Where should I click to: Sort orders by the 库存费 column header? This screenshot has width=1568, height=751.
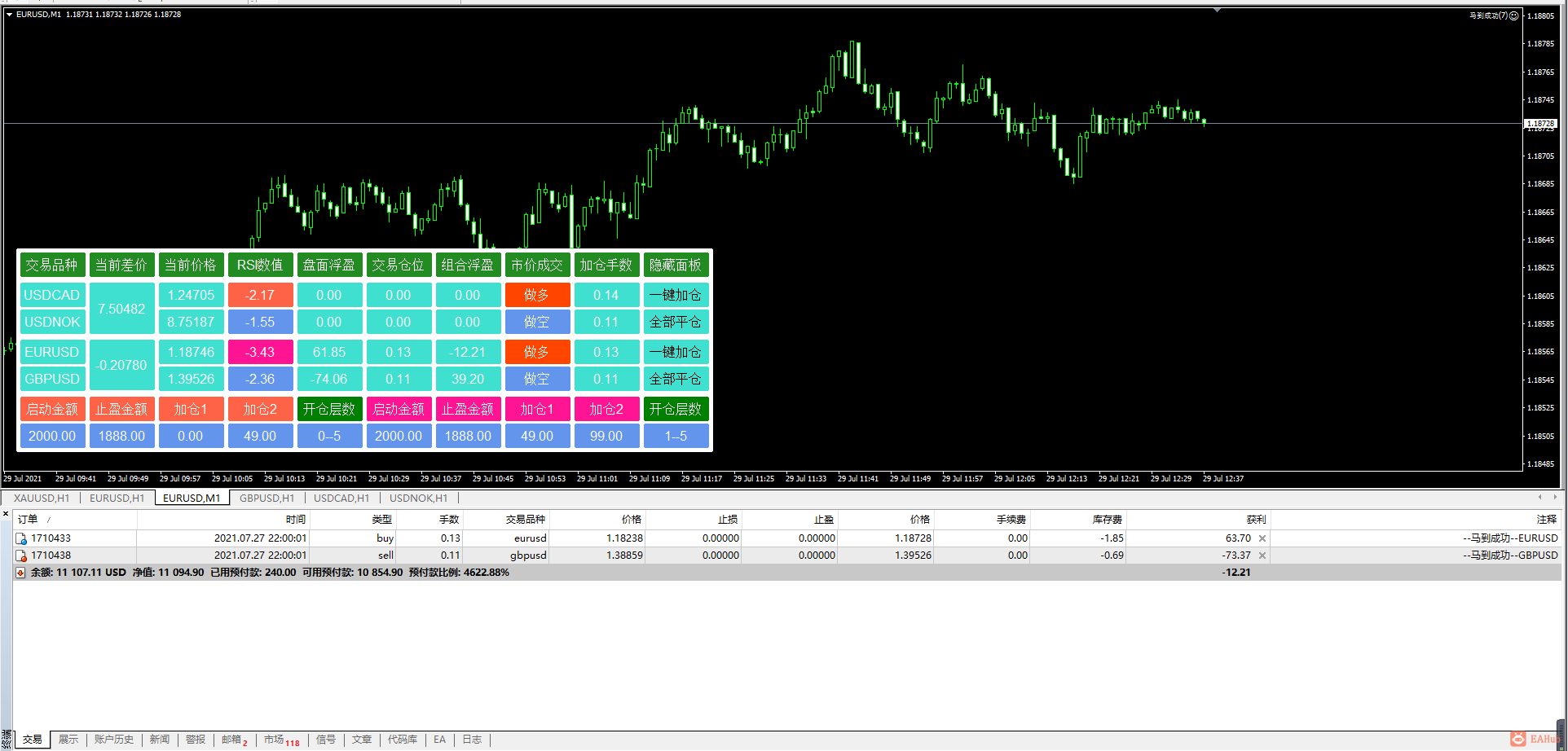[x=1078, y=520]
